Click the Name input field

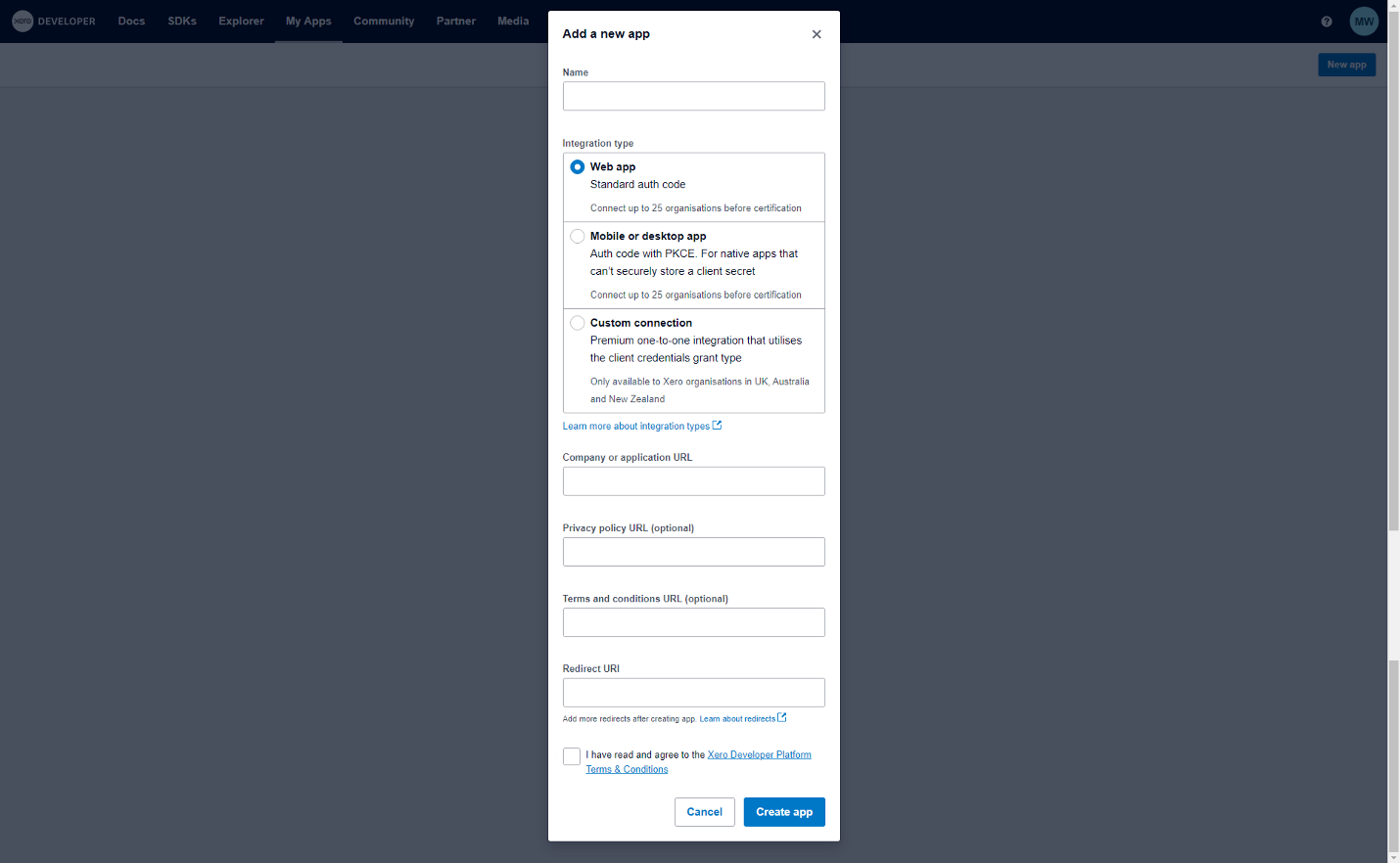pyautogui.click(x=693, y=96)
